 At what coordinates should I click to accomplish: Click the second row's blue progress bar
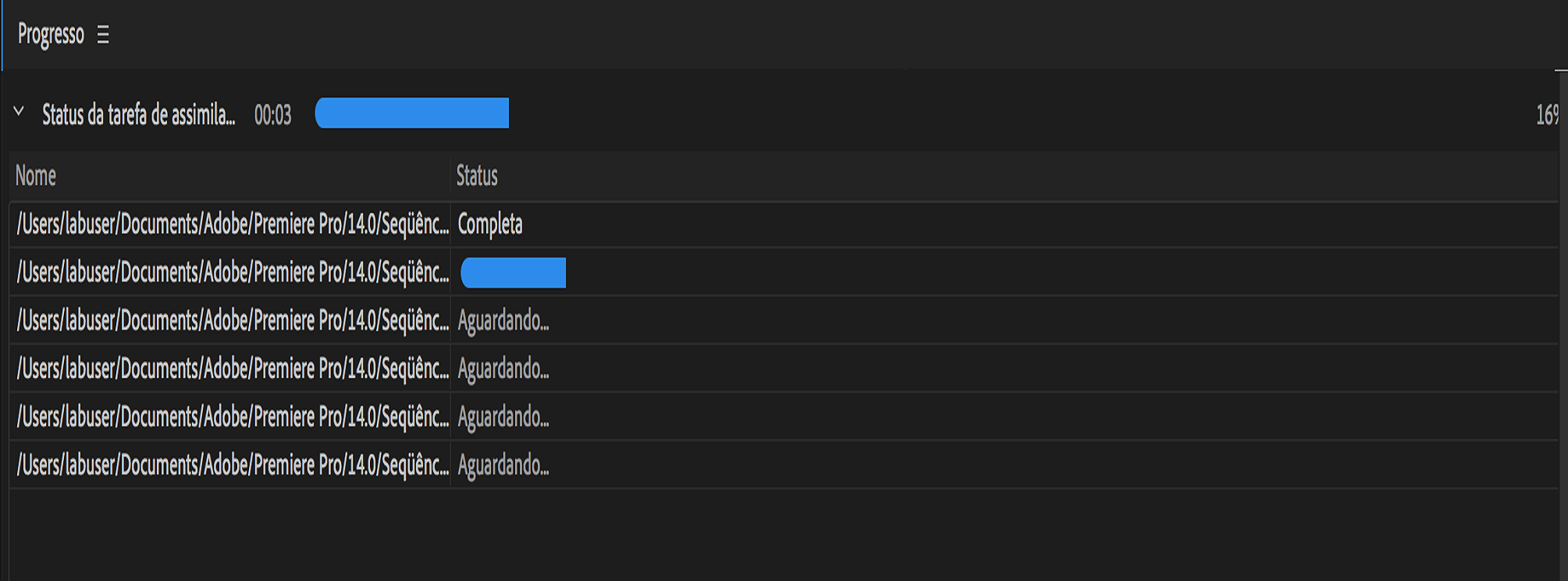pos(513,273)
